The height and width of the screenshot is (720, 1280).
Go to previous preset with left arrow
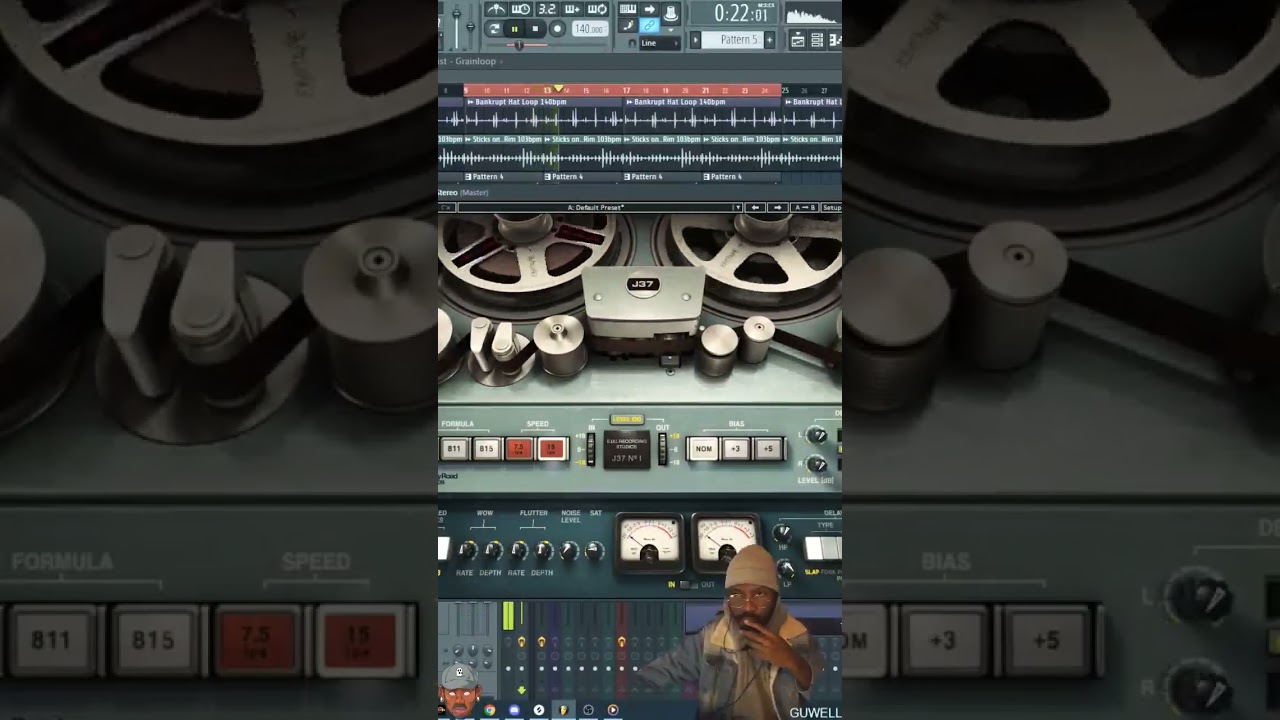(756, 208)
